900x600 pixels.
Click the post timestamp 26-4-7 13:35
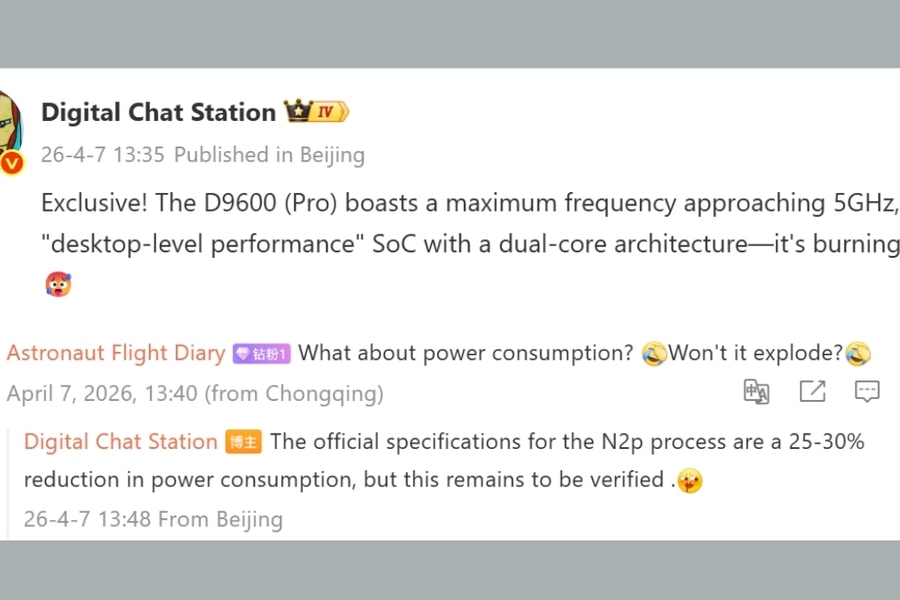pos(103,155)
